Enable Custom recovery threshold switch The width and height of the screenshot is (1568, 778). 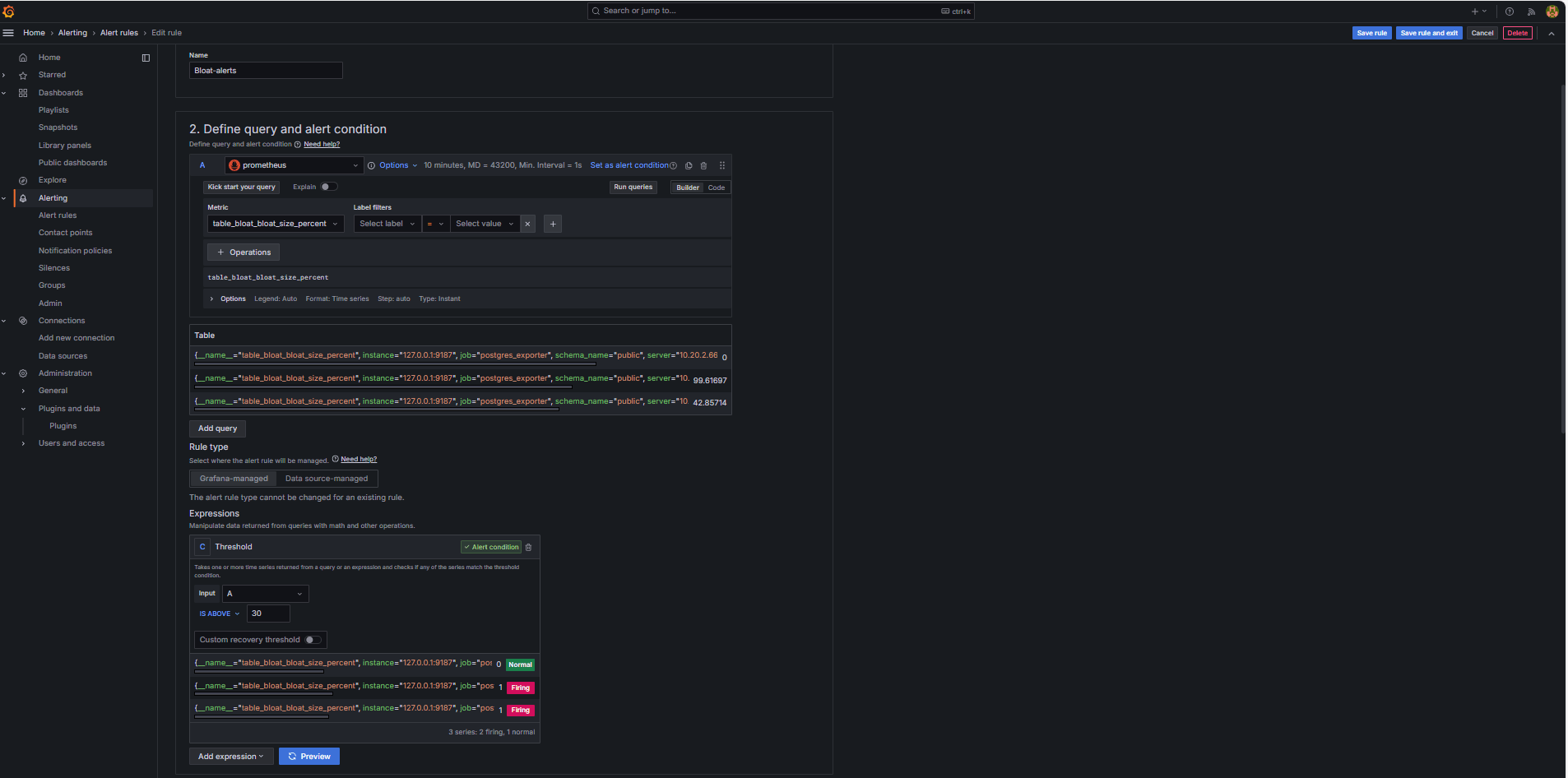click(x=313, y=640)
